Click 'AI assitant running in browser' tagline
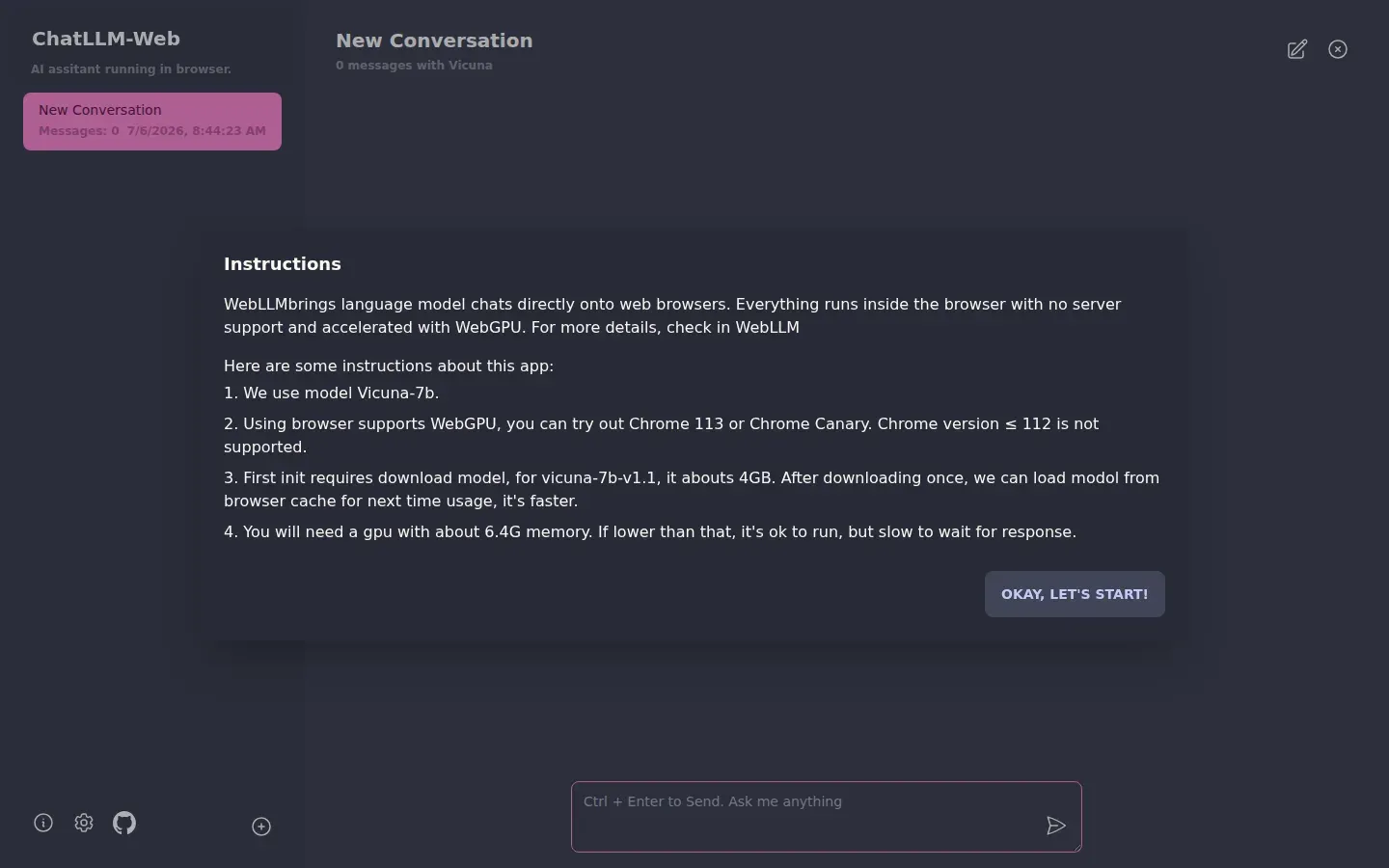This screenshot has height=868, width=1389. (131, 69)
